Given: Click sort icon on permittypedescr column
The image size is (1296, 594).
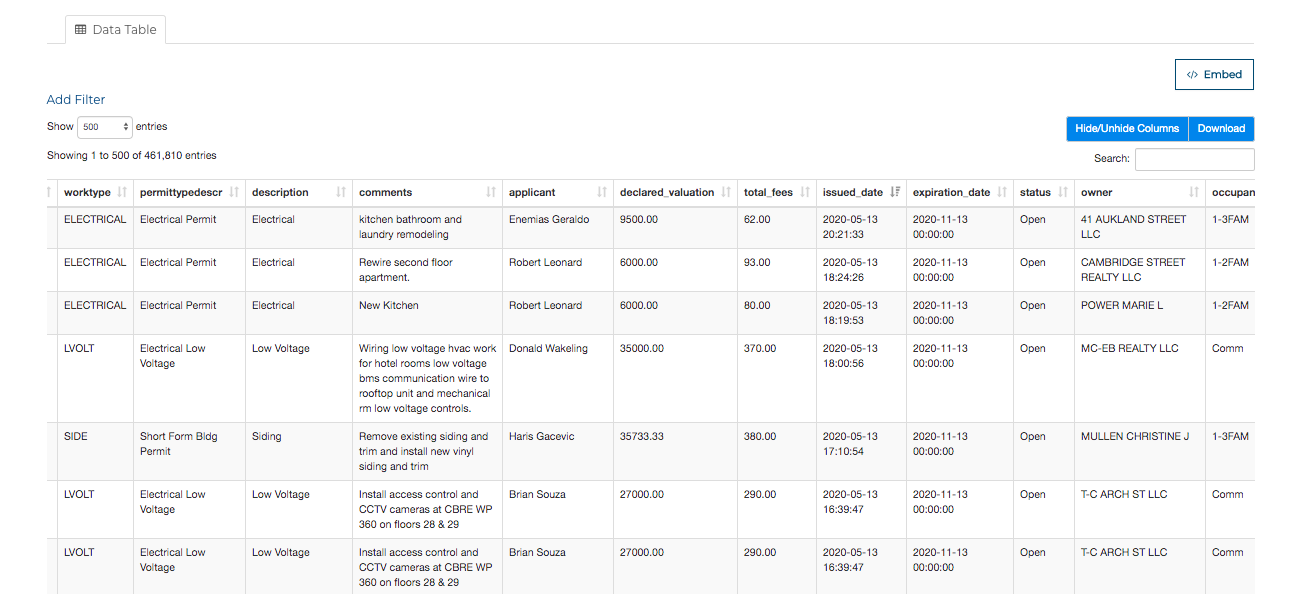Looking at the screenshot, I should click(x=234, y=192).
